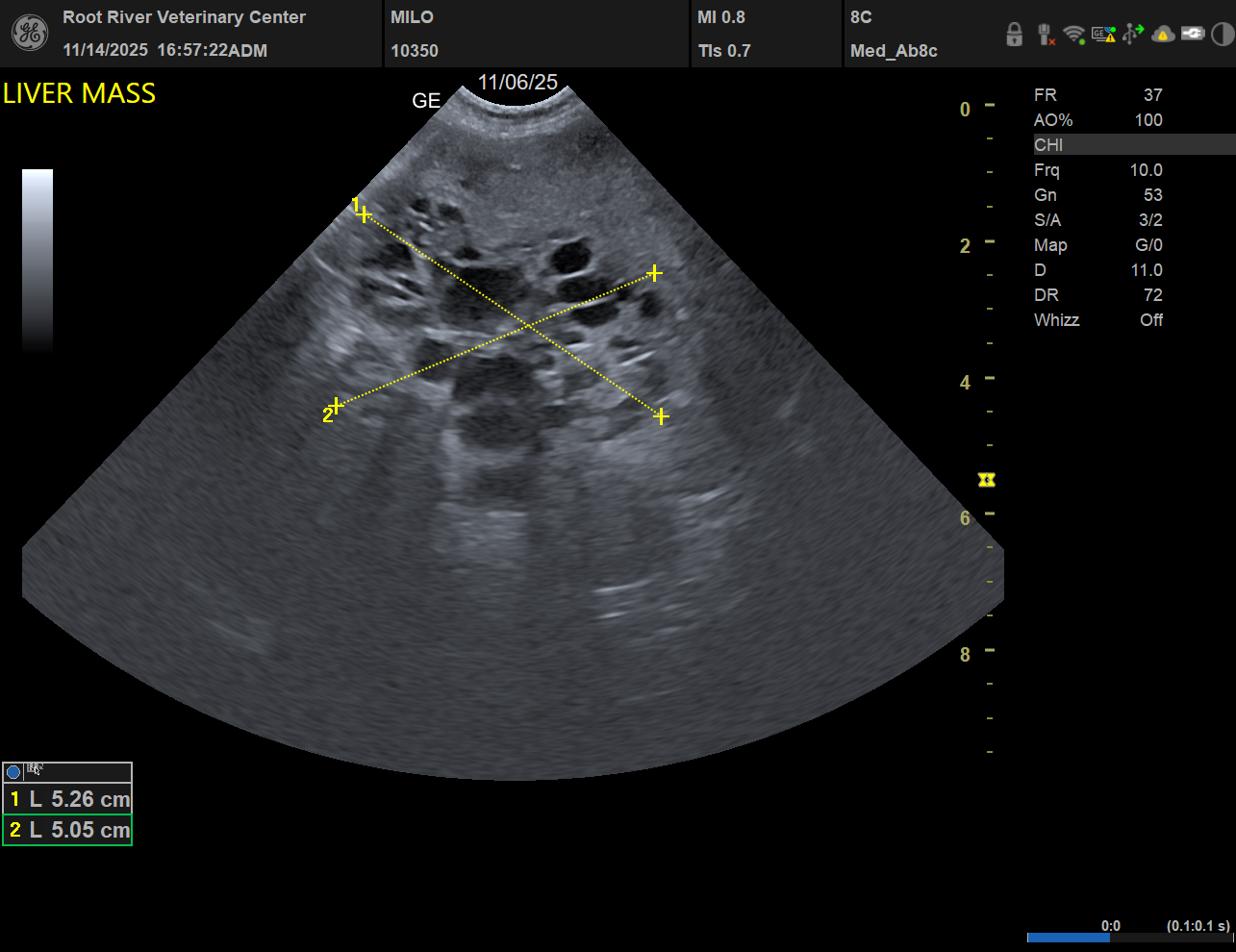Viewport: 1236px width, 952px height.
Task: Click the 8C probe label
Action: pyautogui.click(x=861, y=17)
